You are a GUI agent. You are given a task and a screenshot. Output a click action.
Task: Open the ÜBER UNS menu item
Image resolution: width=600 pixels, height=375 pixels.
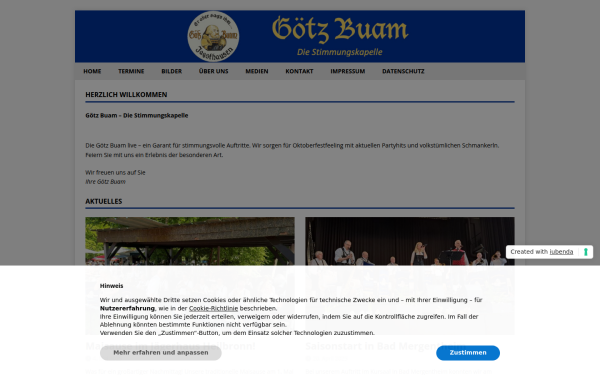point(214,71)
